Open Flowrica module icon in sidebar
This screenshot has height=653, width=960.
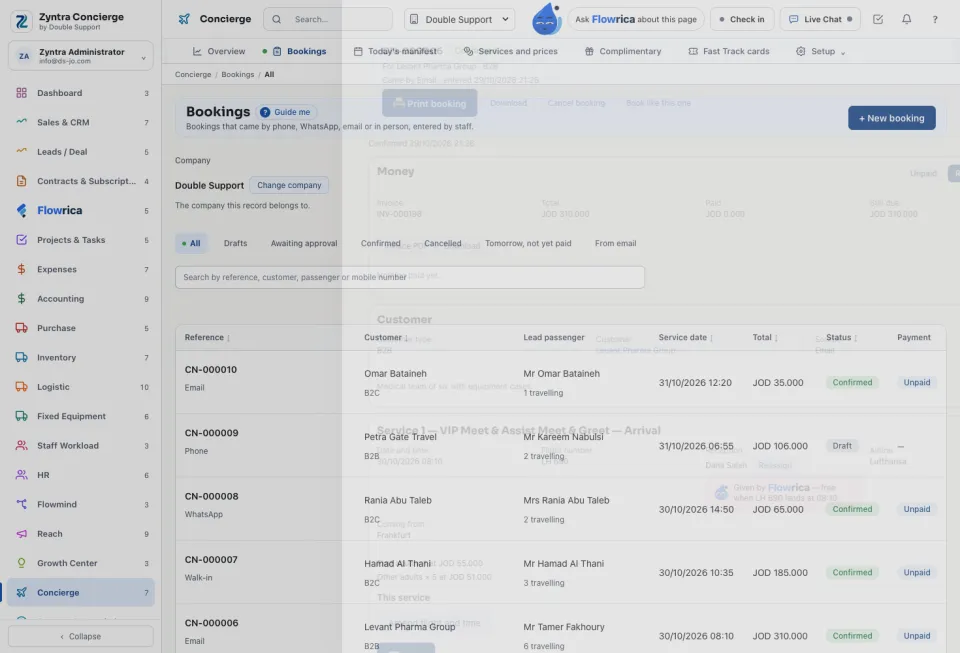pyautogui.click(x=21, y=211)
